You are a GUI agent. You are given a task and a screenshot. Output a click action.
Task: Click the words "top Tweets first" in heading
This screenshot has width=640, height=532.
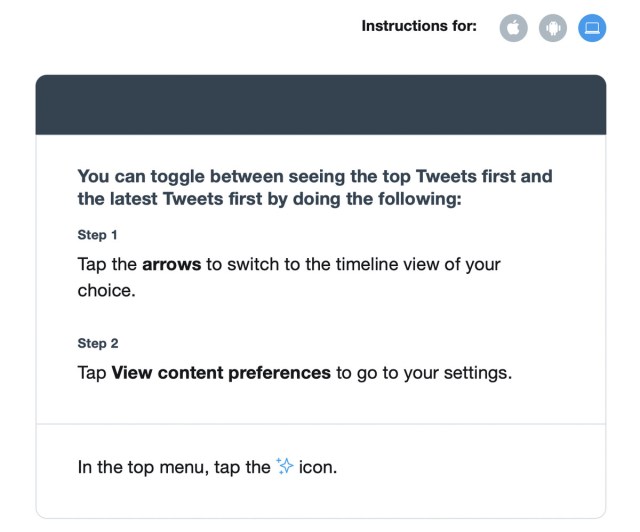449,176
